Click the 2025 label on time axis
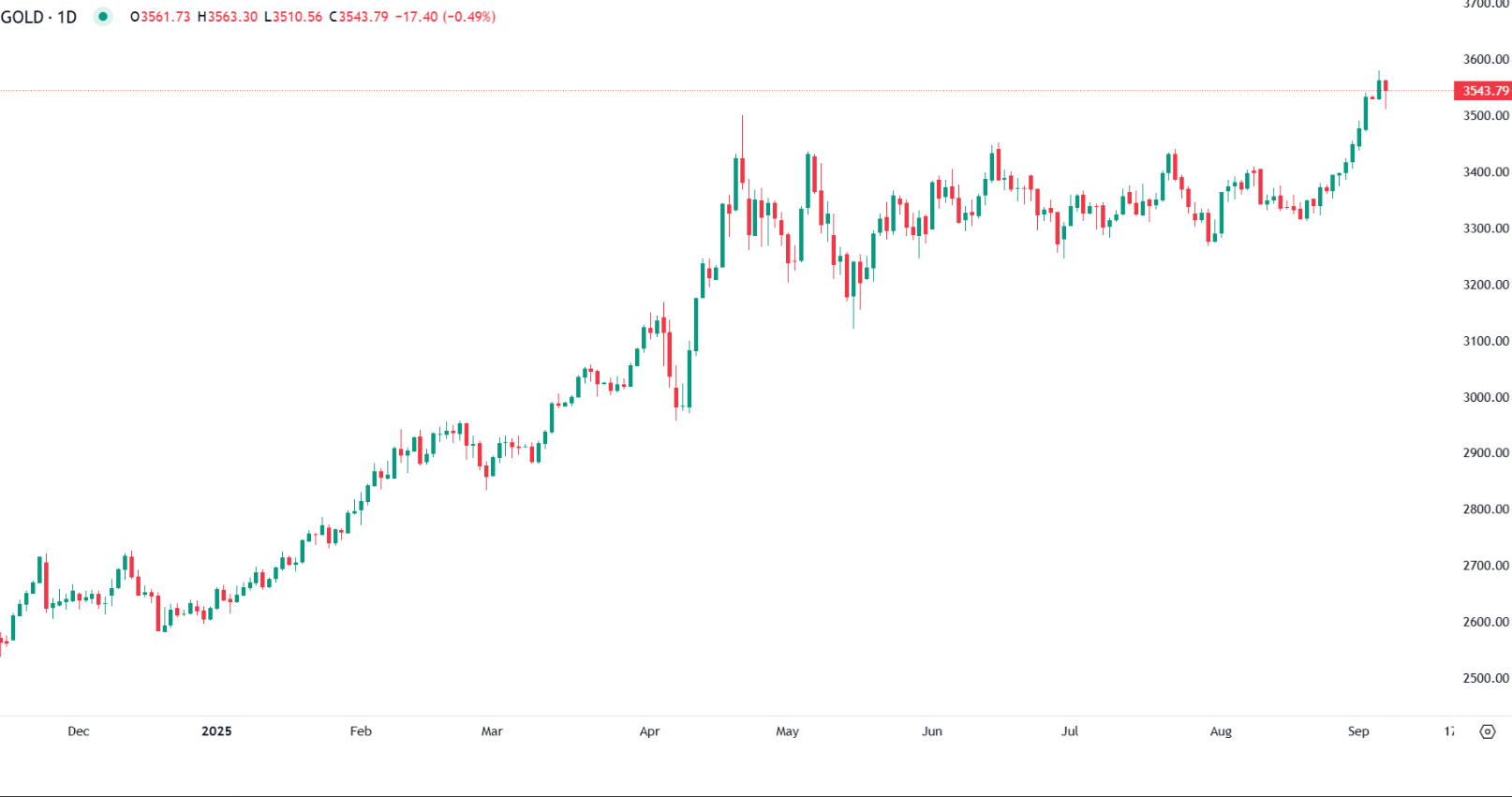The height and width of the screenshot is (797, 1512). coord(216,731)
